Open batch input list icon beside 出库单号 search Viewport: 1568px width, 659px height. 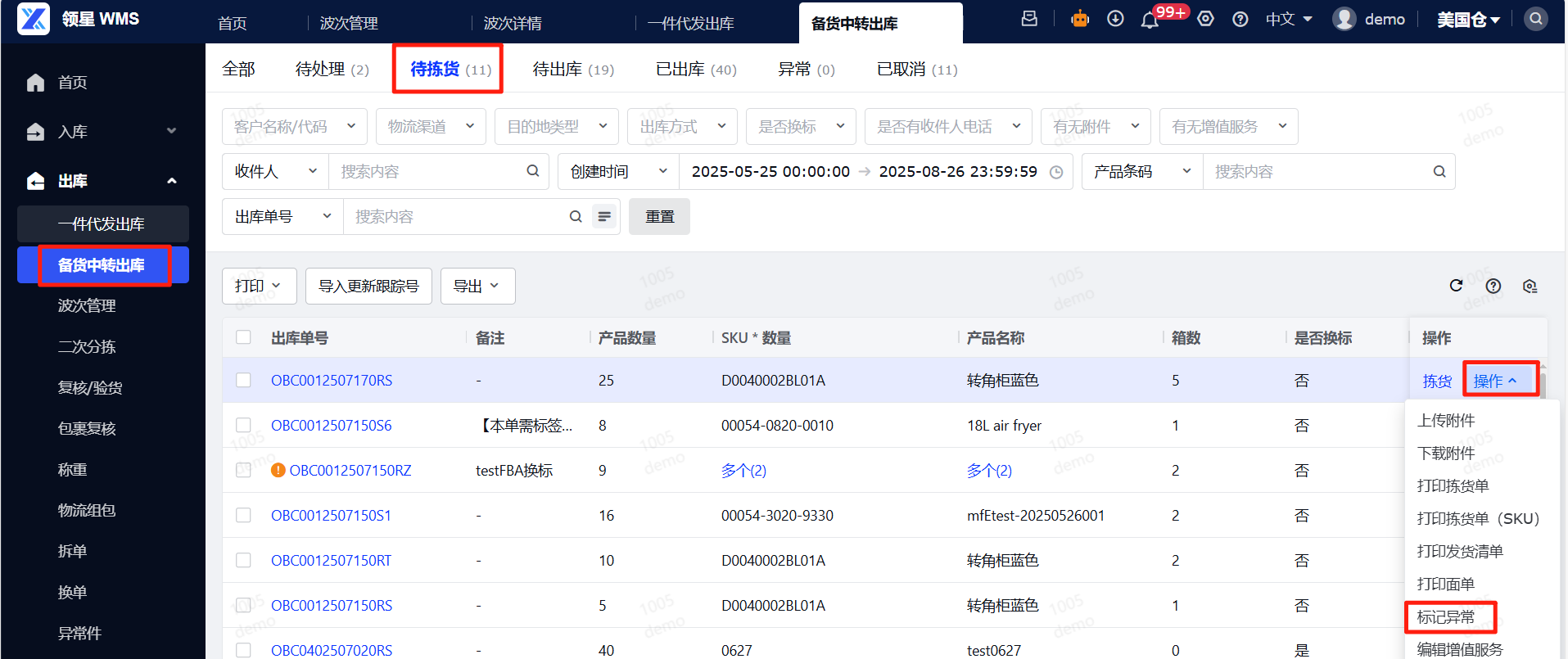604,216
